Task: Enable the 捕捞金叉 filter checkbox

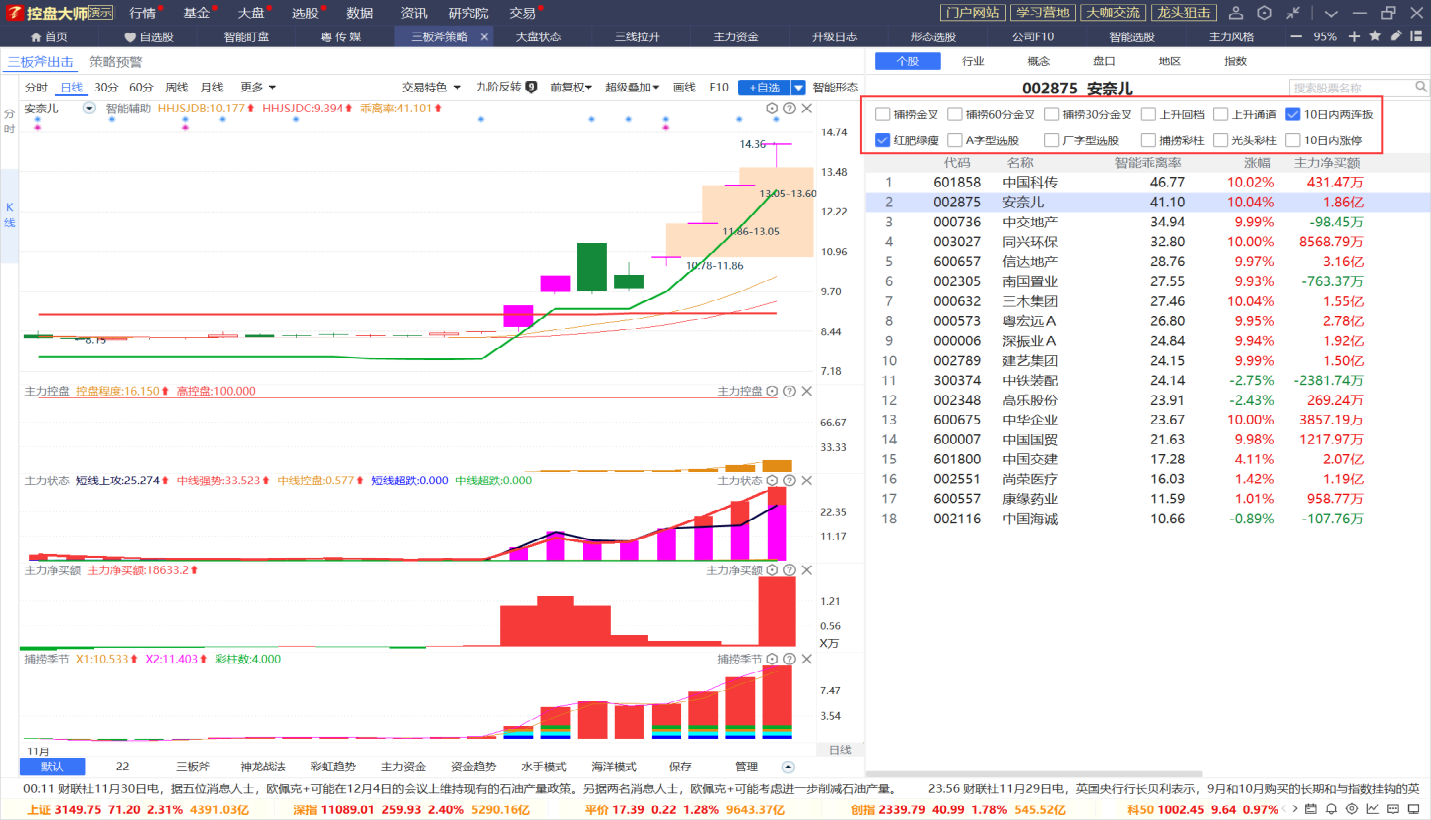Action: tap(882, 114)
